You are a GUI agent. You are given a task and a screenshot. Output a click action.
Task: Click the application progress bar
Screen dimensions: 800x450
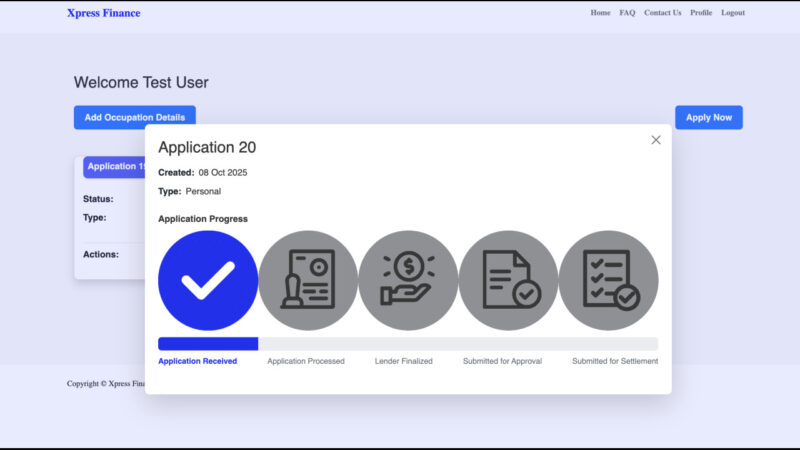(408, 344)
